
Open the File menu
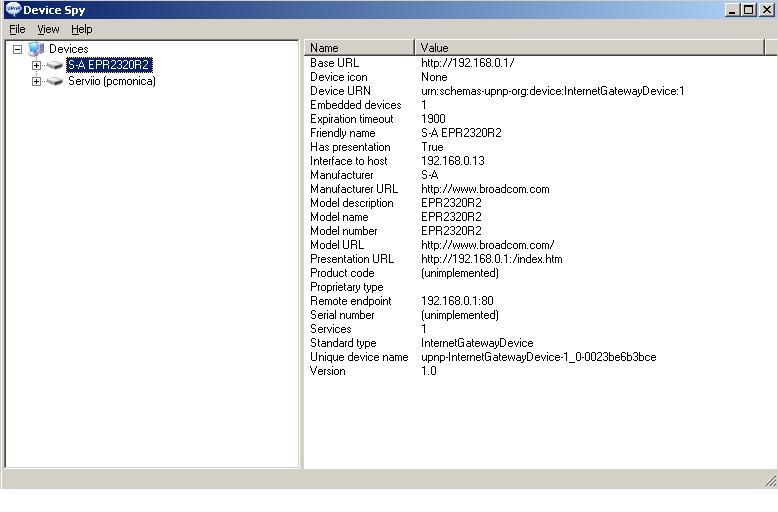pos(17,29)
